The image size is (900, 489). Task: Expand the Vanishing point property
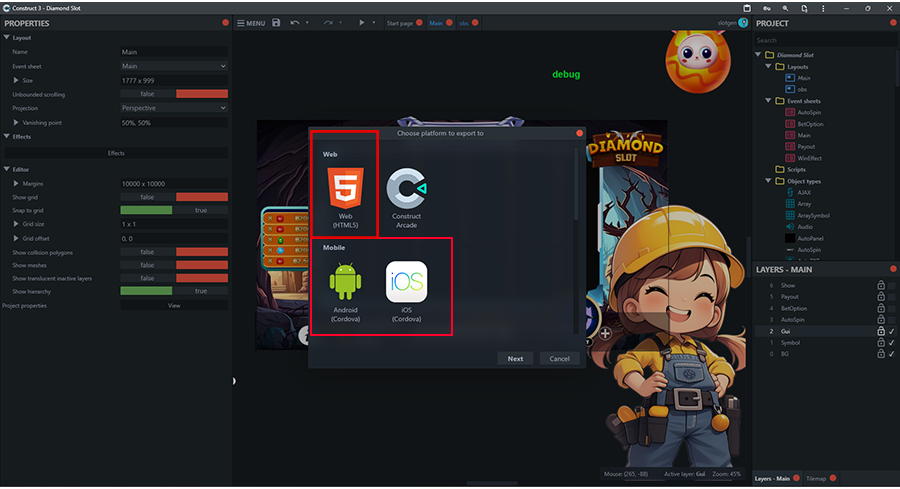point(16,122)
